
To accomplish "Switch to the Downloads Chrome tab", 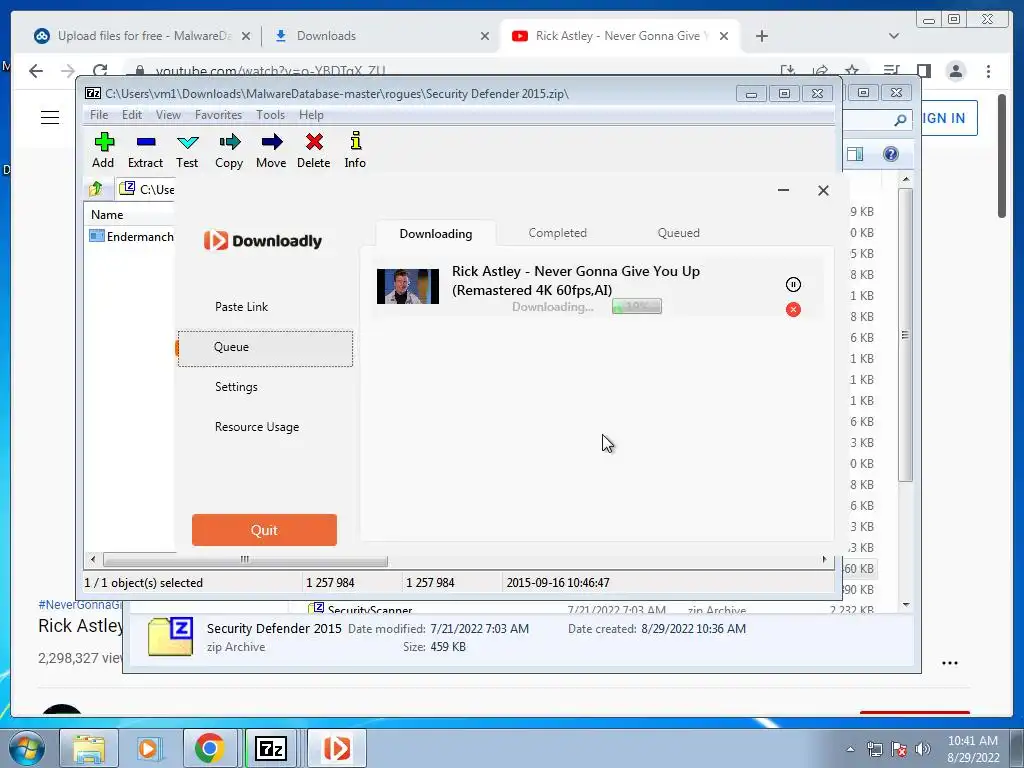I will click(x=381, y=36).
